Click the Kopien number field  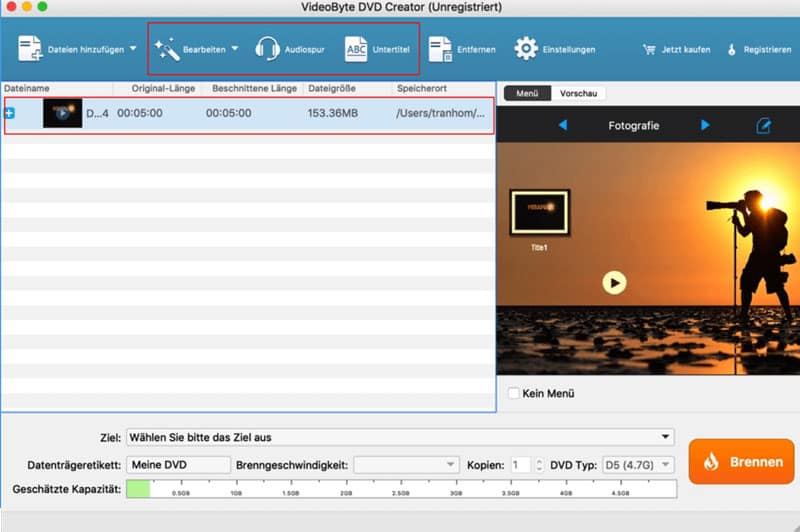click(x=520, y=465)
